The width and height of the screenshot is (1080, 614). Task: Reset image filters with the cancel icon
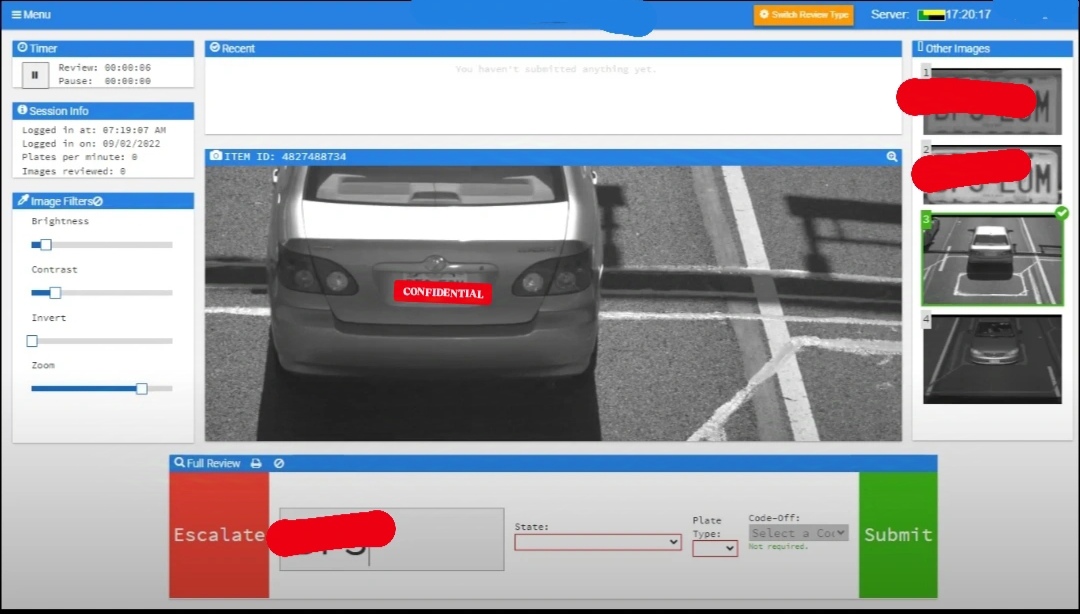pyautogui.click(x=98, y=201)
